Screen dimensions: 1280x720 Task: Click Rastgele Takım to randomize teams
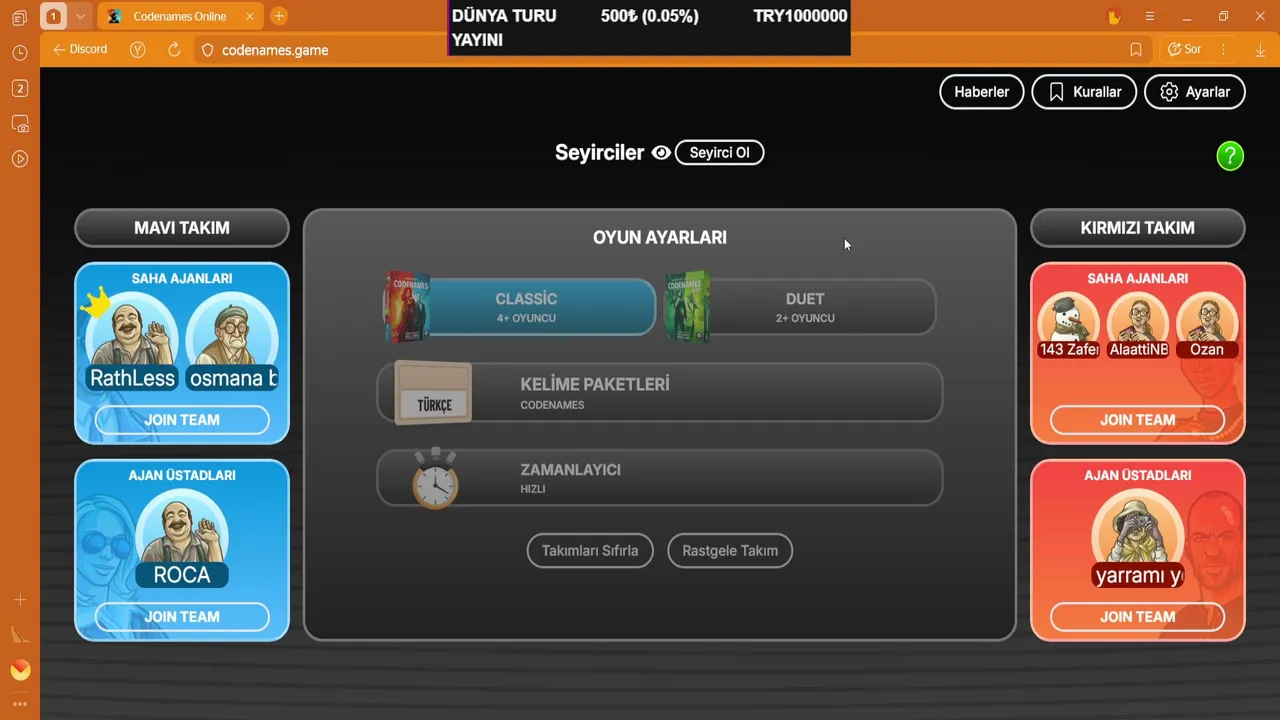[x=730, y=551]
